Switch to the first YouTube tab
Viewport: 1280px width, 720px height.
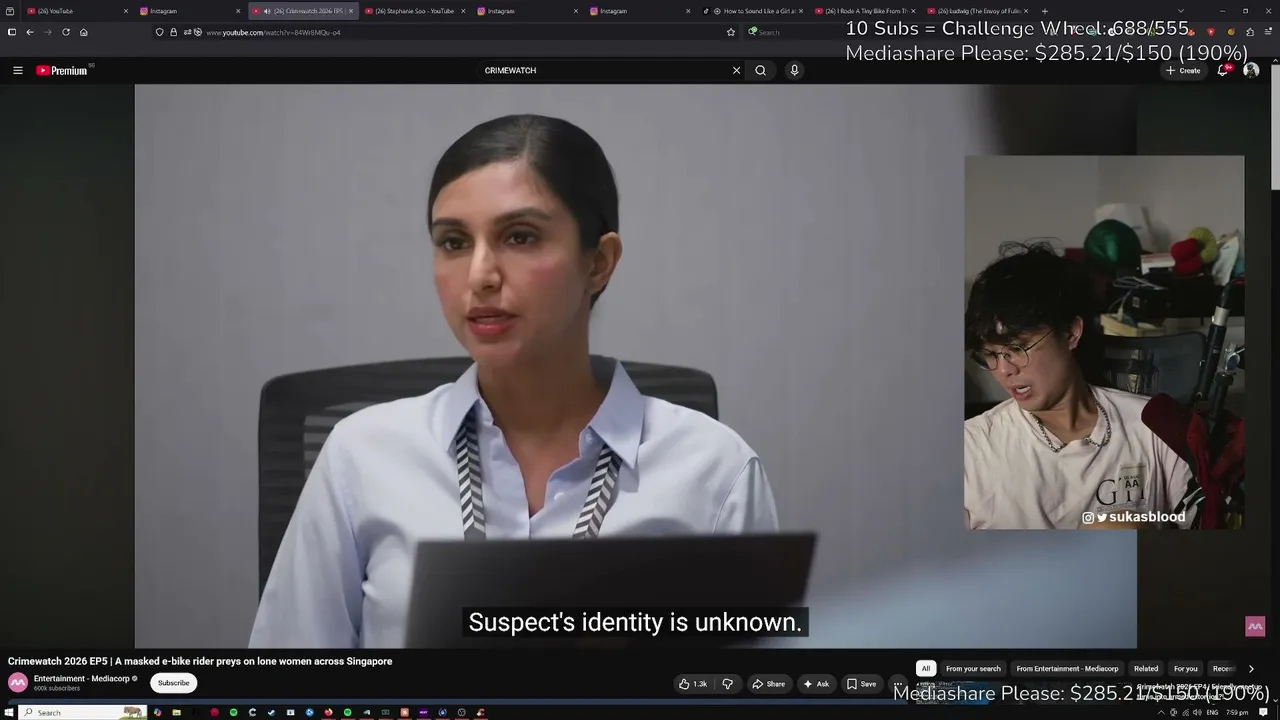(78, 11)
